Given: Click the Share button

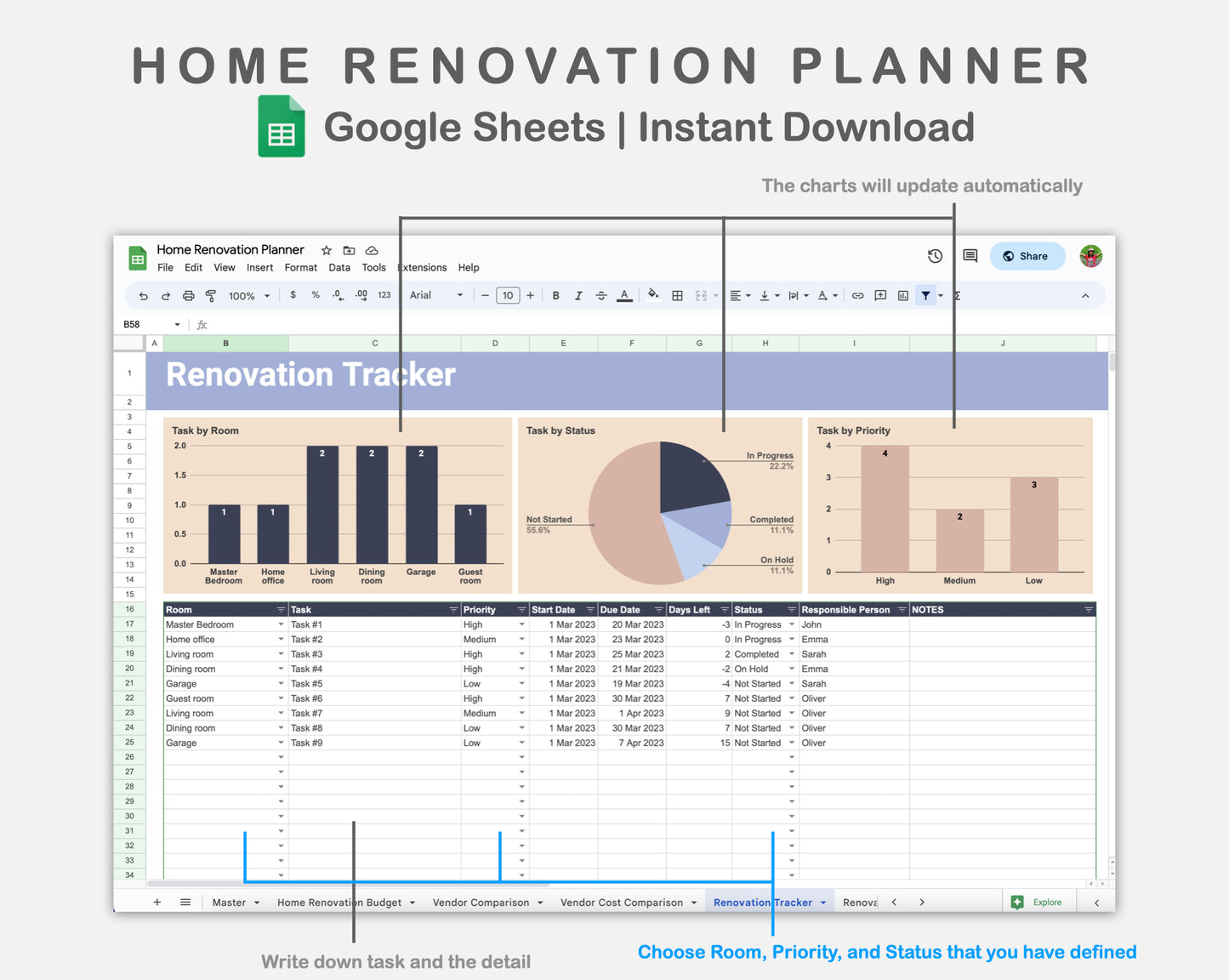Looking at the screenshot, I should [x=1027, y=255].
